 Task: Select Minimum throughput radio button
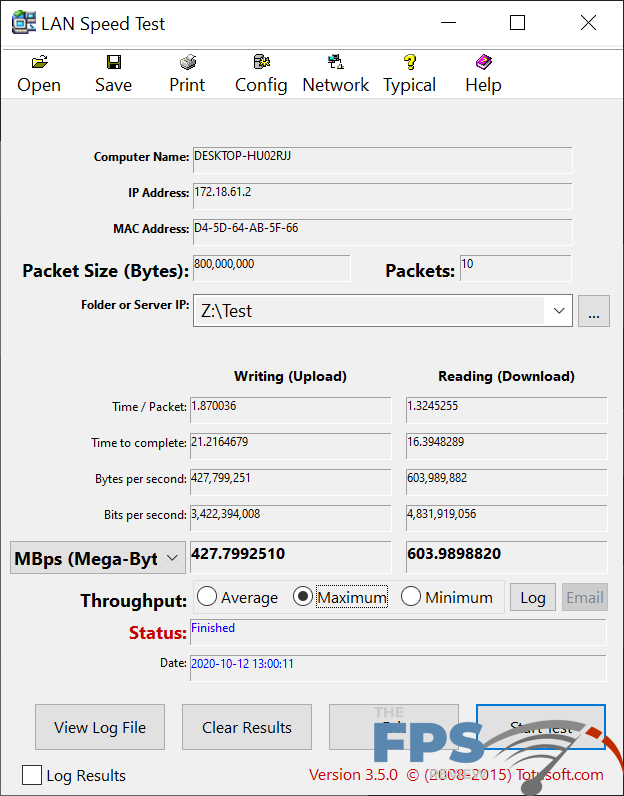coord(410,596)
